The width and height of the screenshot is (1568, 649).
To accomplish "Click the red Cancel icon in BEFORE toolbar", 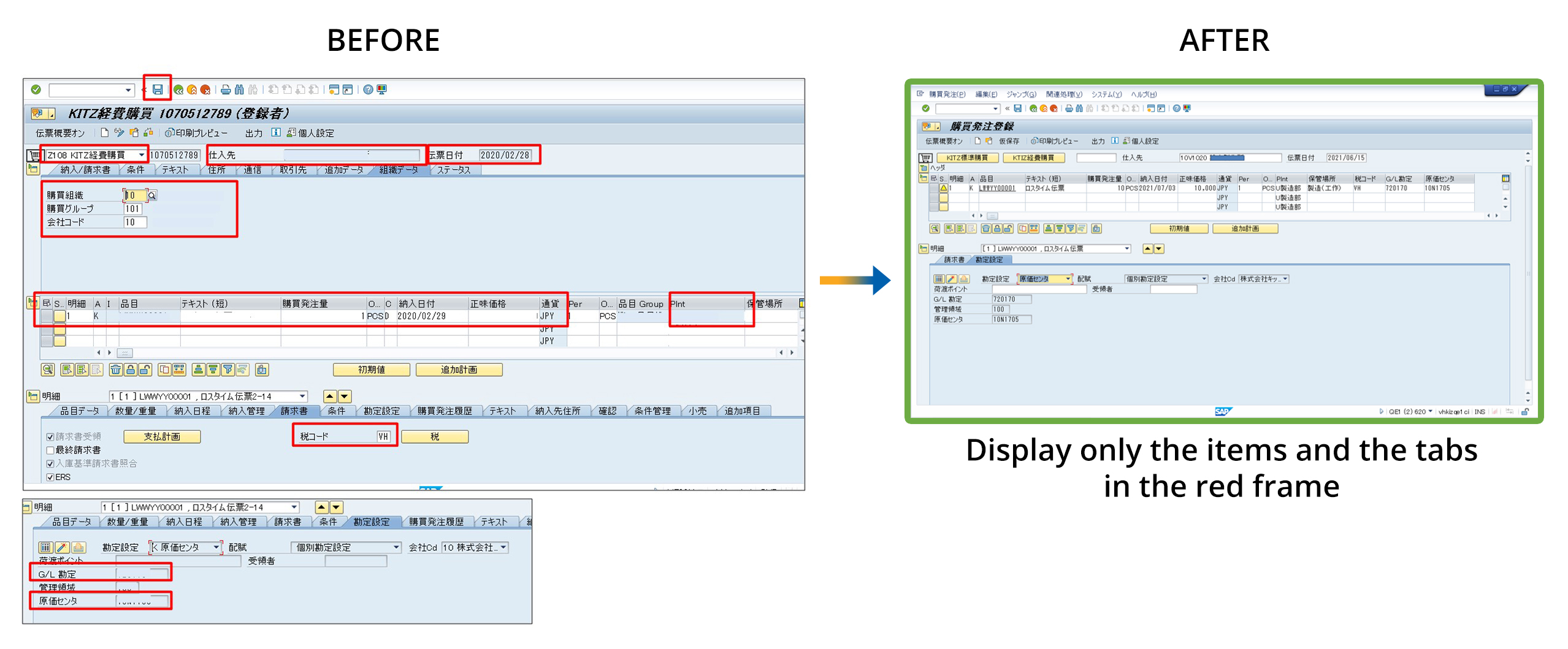I will pos(205,90).
